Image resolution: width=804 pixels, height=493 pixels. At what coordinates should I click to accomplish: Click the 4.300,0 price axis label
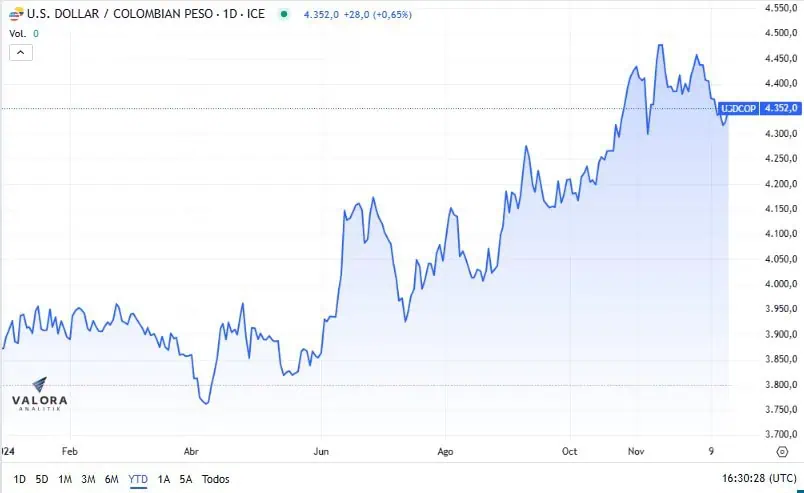pyautogui.click(x=781, y=133)
